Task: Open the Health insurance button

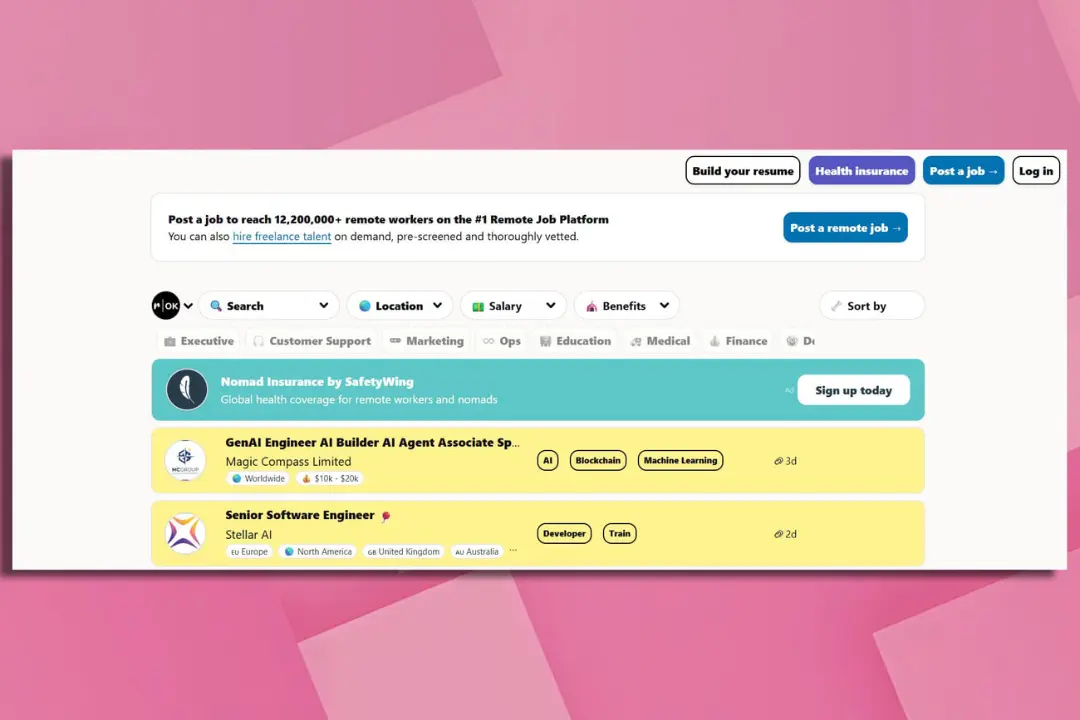Action: 862,171
